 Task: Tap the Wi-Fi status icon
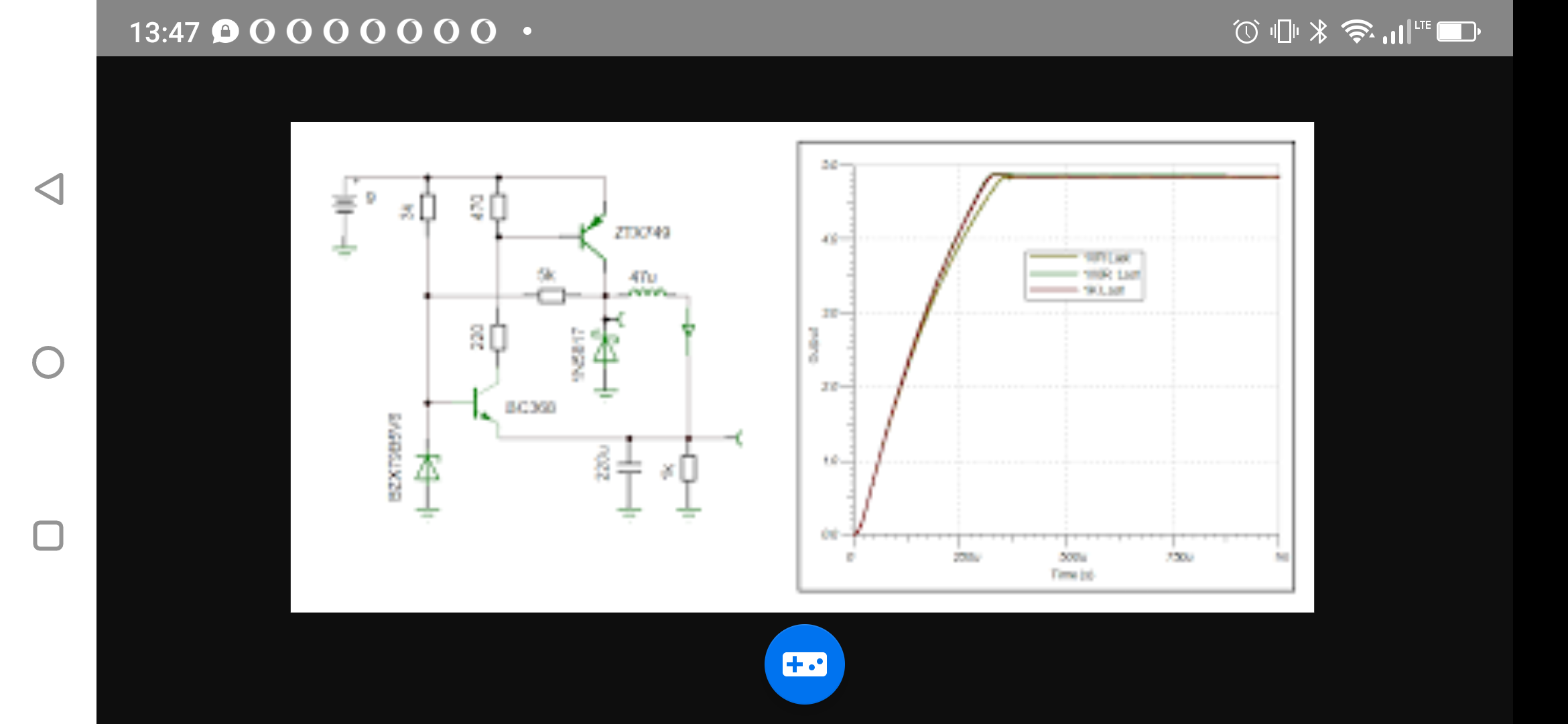1357,32
